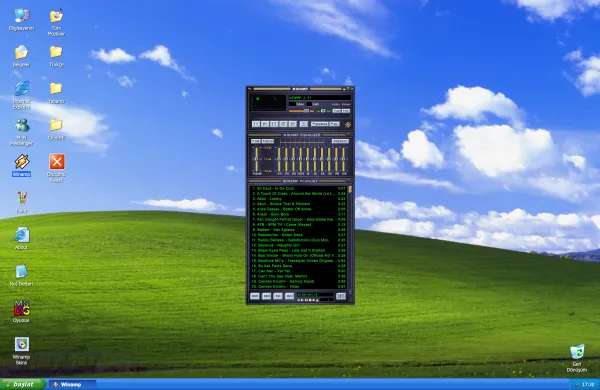Click the 16K equalizer band slider
600x390 pixels.
[343, 159]
